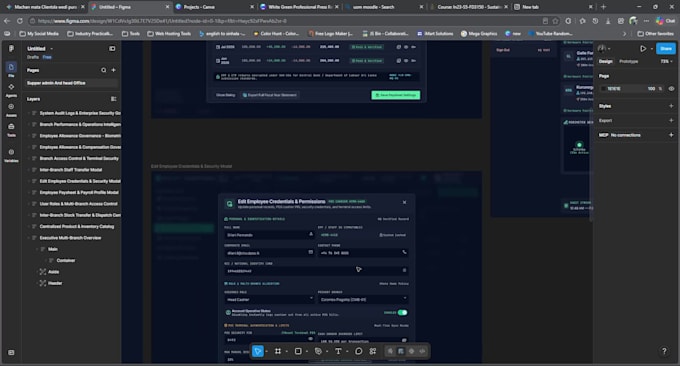The height and width of the screenshot is (366, 680).
Task: Collapse the Main layer
Action: (x=37, y=249)
